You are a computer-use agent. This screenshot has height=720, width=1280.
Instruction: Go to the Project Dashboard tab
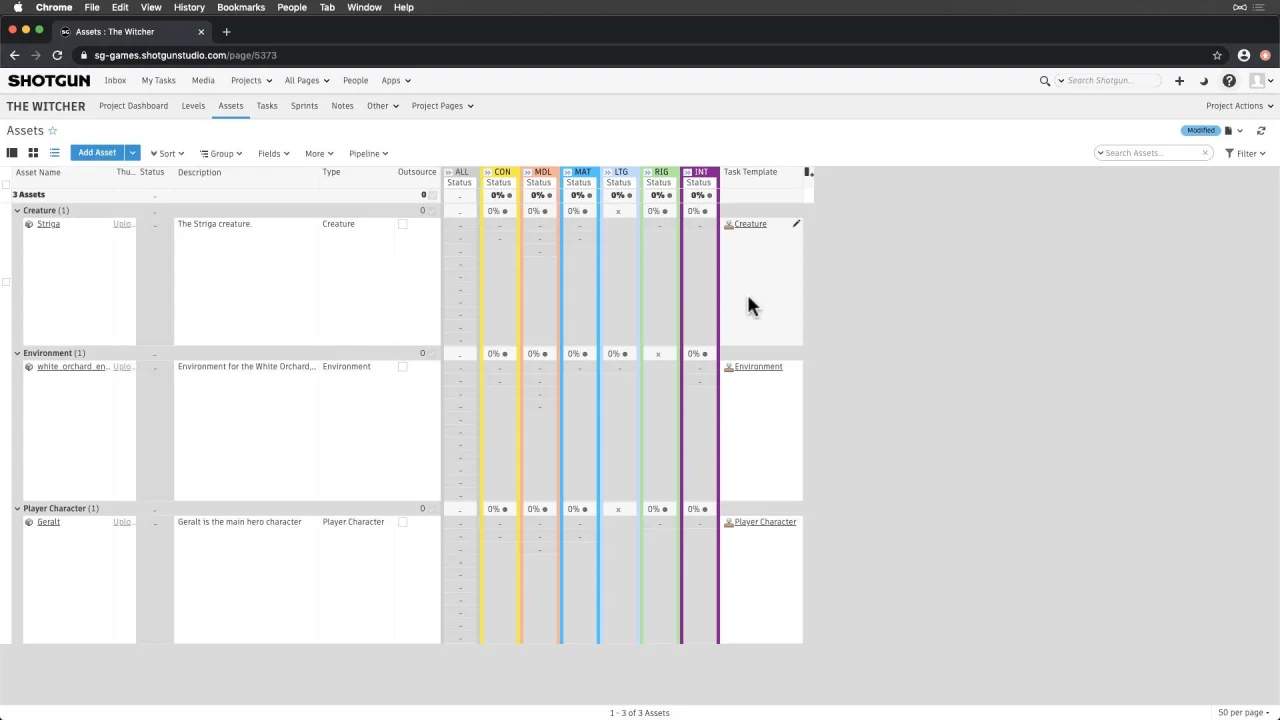[x=133, y=106]
